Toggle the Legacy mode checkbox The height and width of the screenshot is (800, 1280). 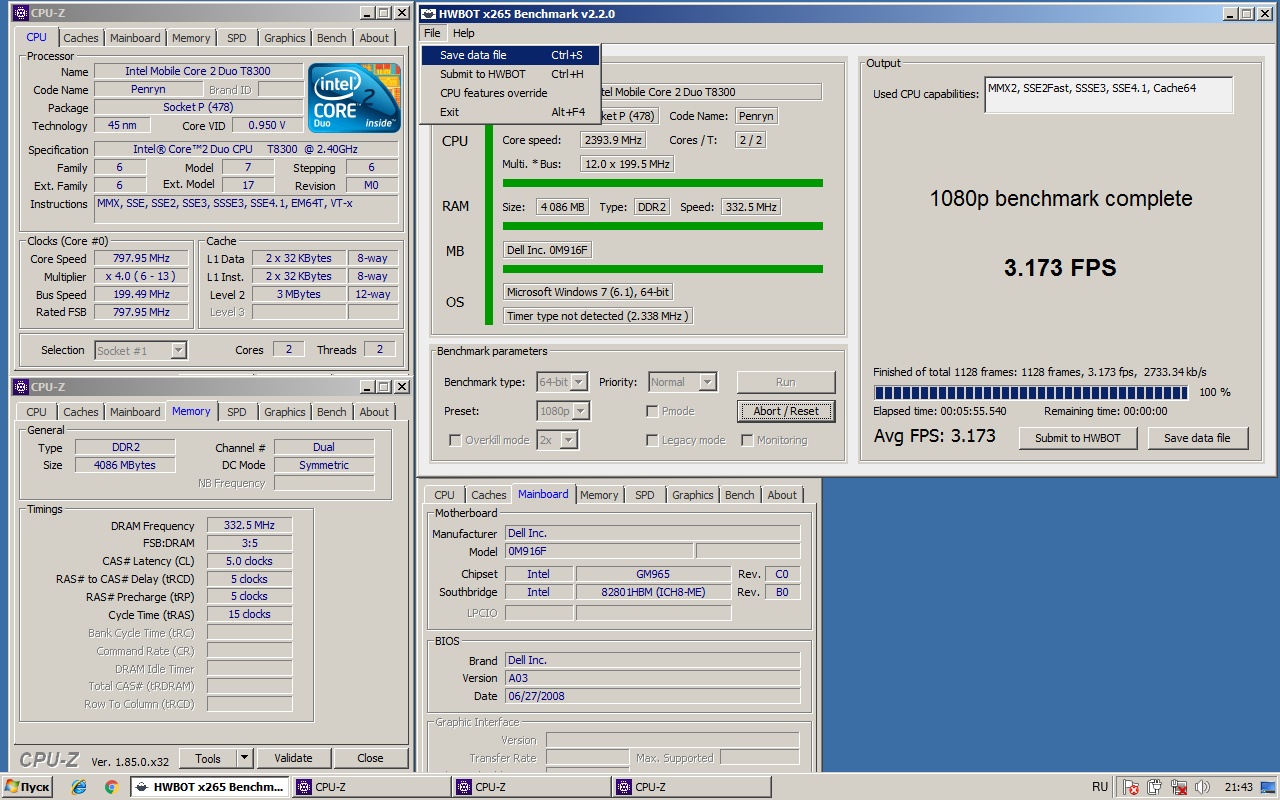[x=652, y=440]
